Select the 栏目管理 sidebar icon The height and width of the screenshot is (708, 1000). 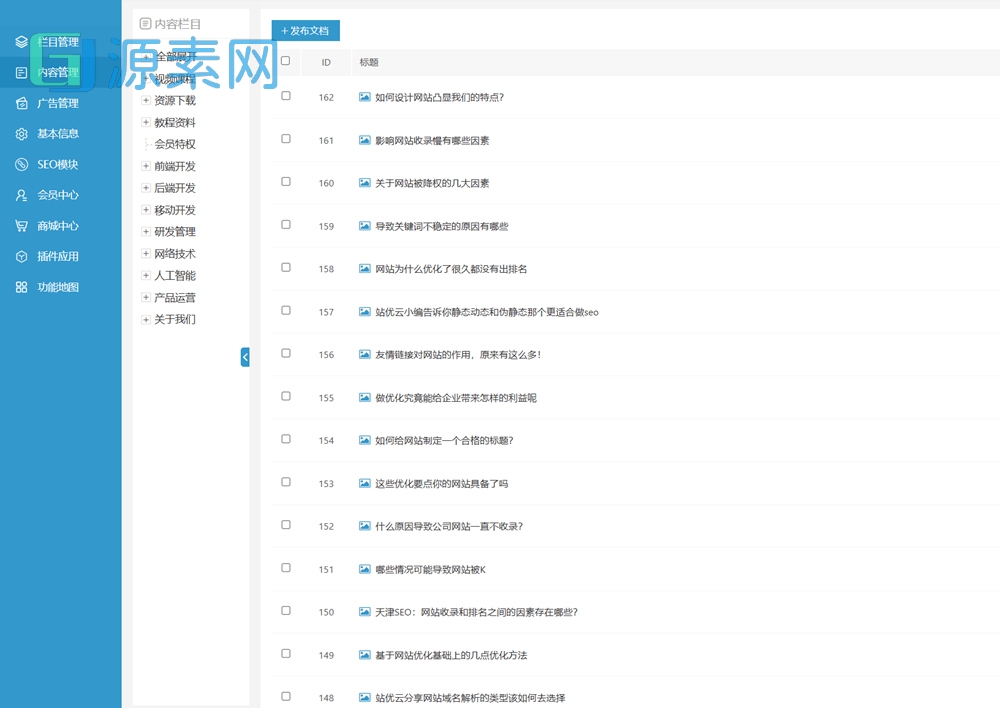click(22, 41)
